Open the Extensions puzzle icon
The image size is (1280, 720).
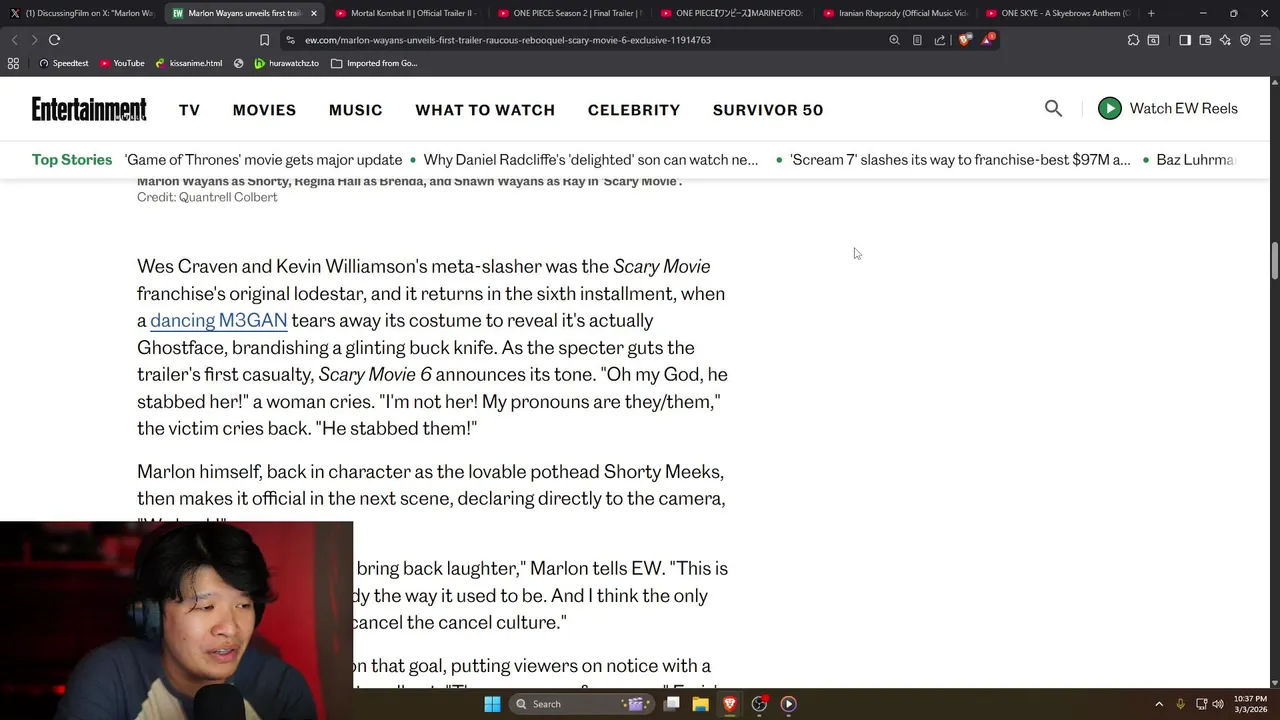click(1133, 40)
